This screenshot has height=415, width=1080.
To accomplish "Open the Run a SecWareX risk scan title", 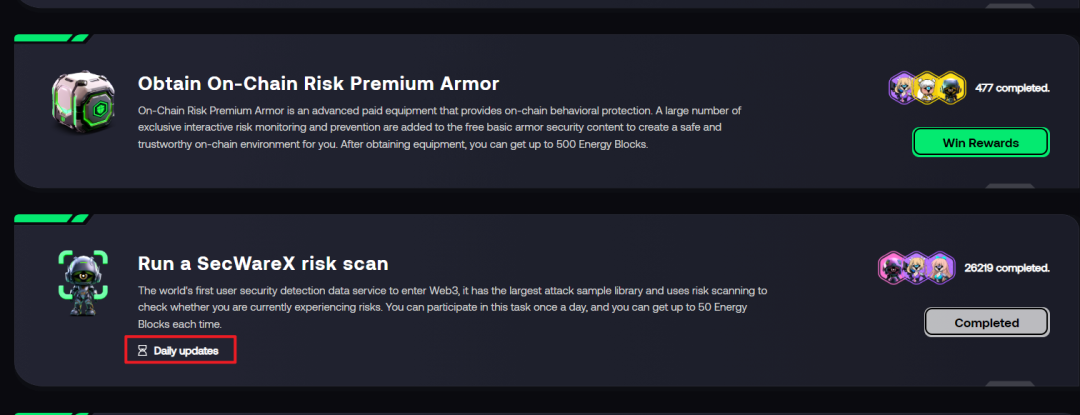I will click(262, 263).
